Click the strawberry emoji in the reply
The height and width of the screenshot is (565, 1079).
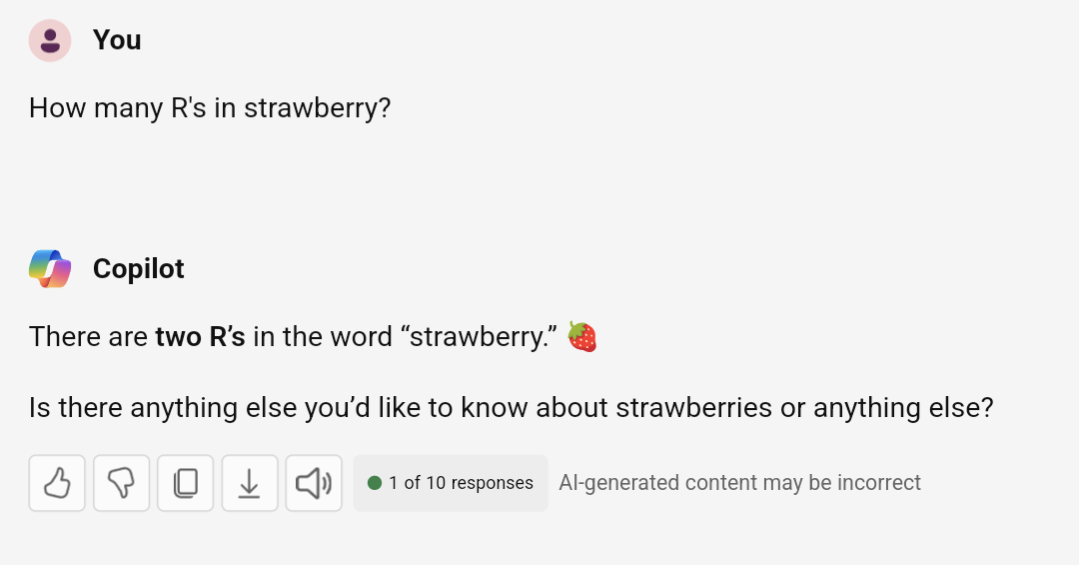tap(582, 337)
